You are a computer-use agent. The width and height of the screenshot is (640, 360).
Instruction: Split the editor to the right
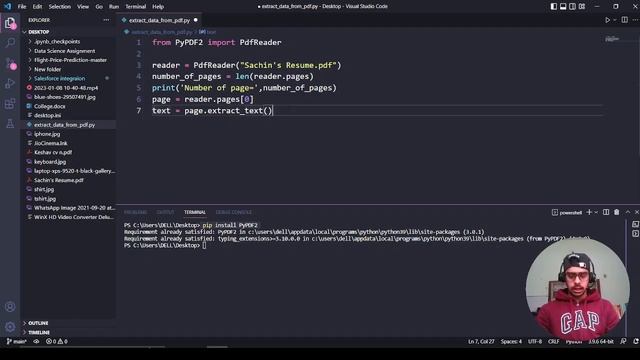click(x=624, y=20)
